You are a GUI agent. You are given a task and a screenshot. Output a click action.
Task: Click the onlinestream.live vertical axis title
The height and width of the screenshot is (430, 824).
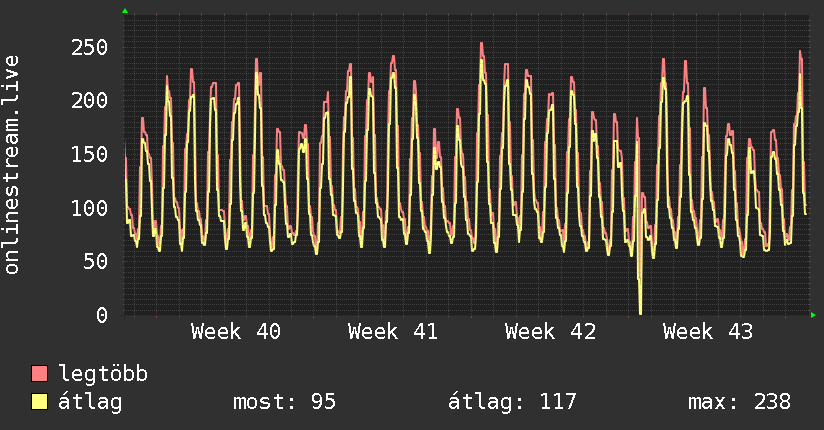tap(12, 165)
